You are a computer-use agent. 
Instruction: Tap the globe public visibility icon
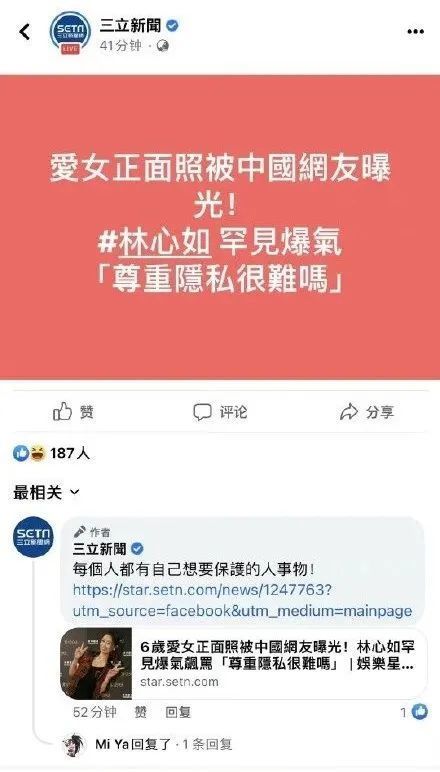163,46
